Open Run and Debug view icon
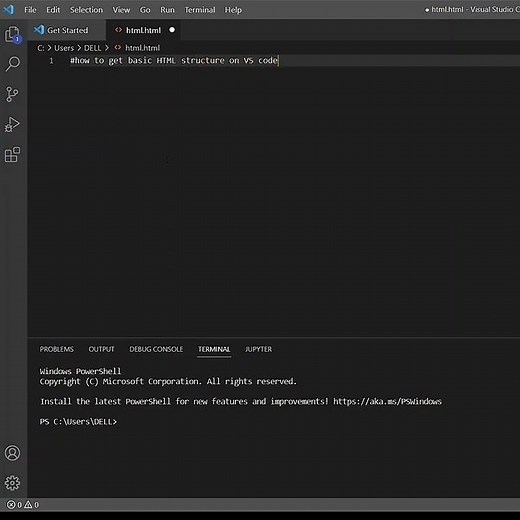This screenshot has width=520, height=520. point(12,124)
